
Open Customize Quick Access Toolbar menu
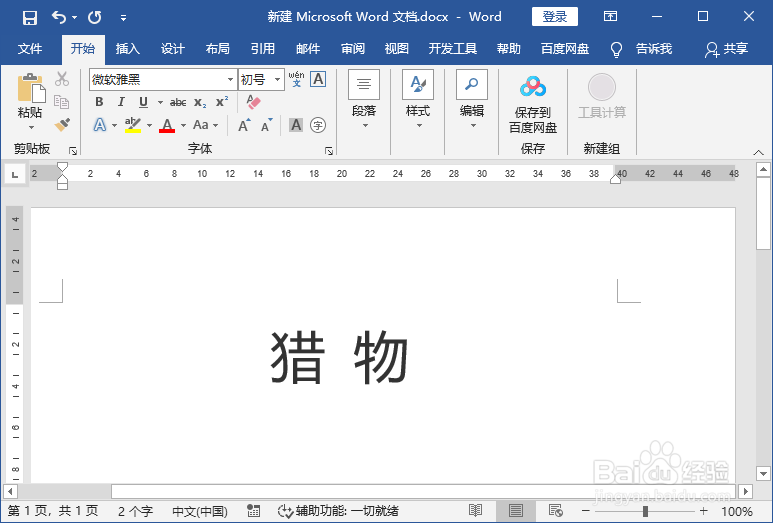[123, 18]
